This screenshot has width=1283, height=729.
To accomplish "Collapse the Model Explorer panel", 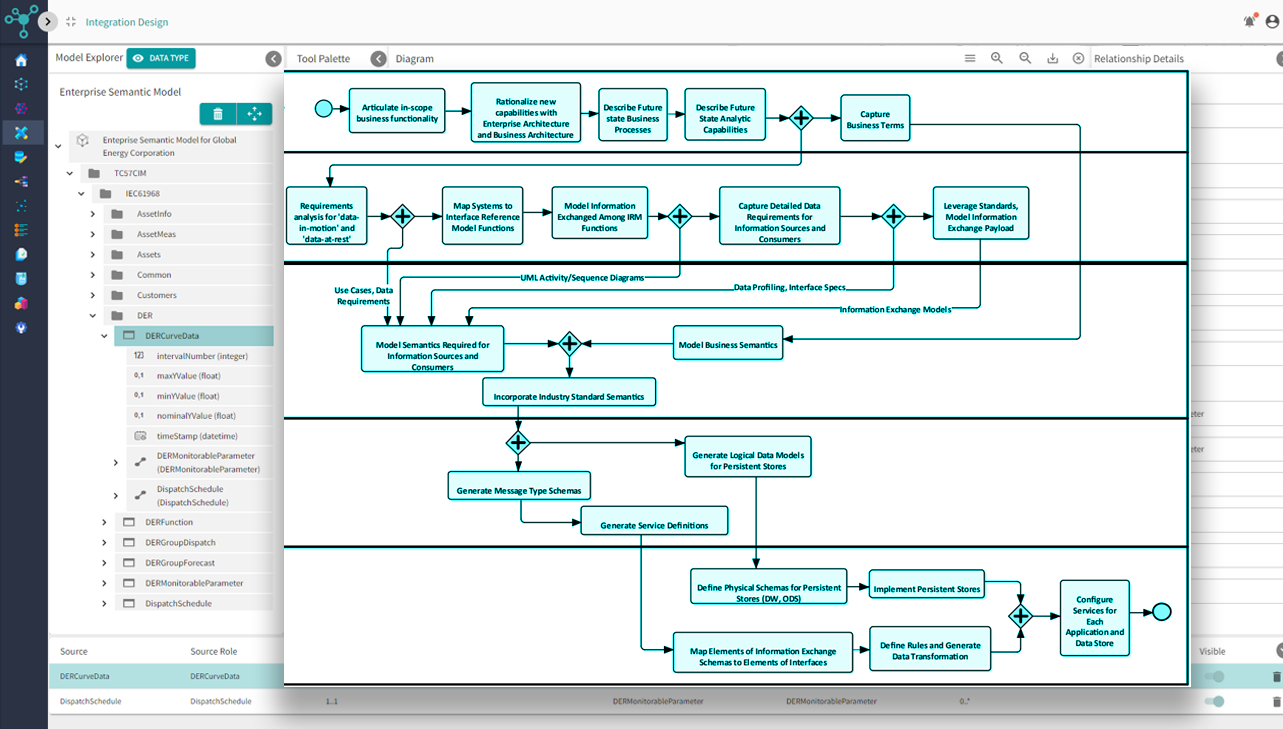I will (273, 59).
